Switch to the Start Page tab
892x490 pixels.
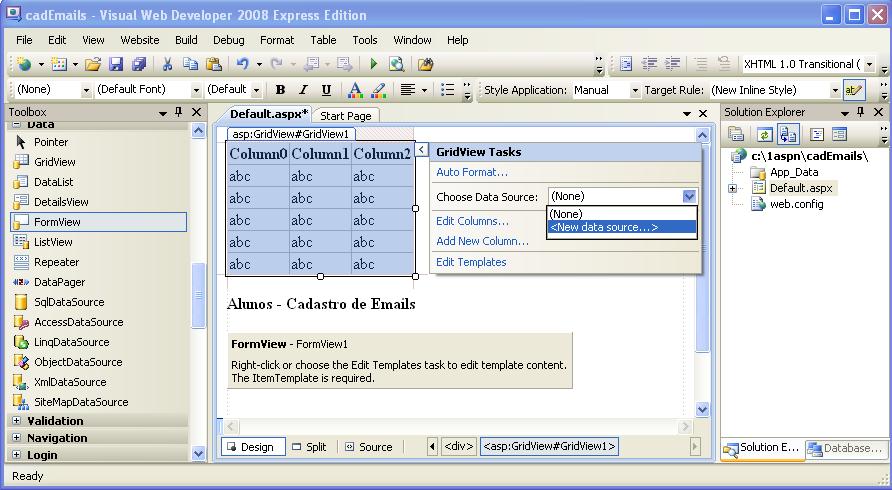345,116
